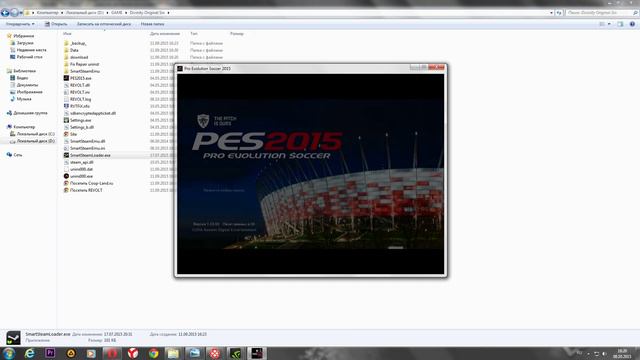Open the change view dropdown arrow

(x=609, y=24)
